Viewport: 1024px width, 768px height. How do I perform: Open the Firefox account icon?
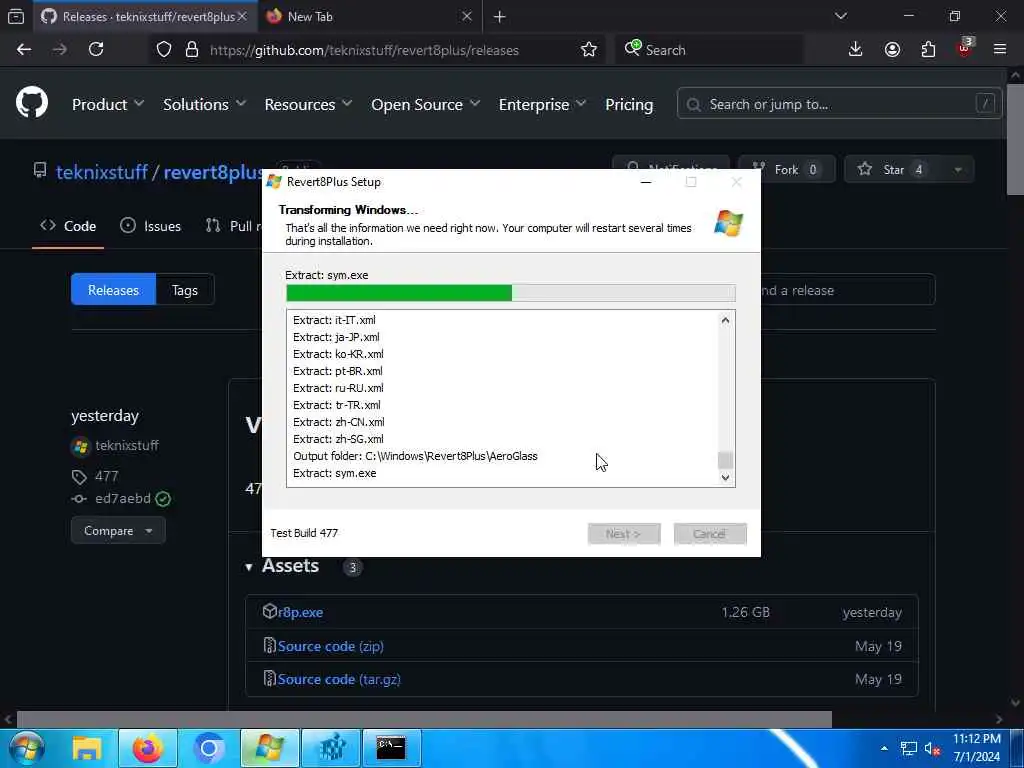(892, 50)
